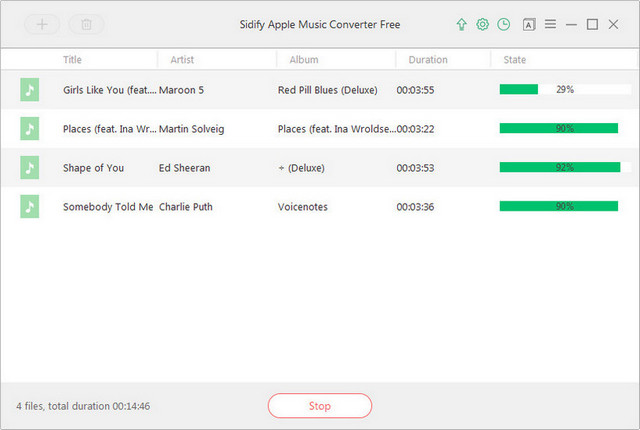This screenshot has width=640, height=430.
Task: Click the Duration column header
Action: (x=428, y=60)
